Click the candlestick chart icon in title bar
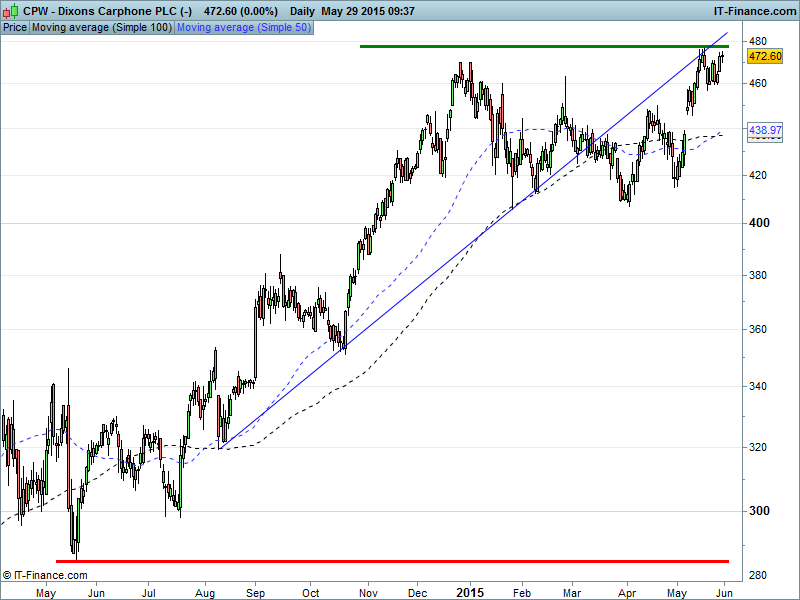The image size is (800, 600). click(11, 11)
